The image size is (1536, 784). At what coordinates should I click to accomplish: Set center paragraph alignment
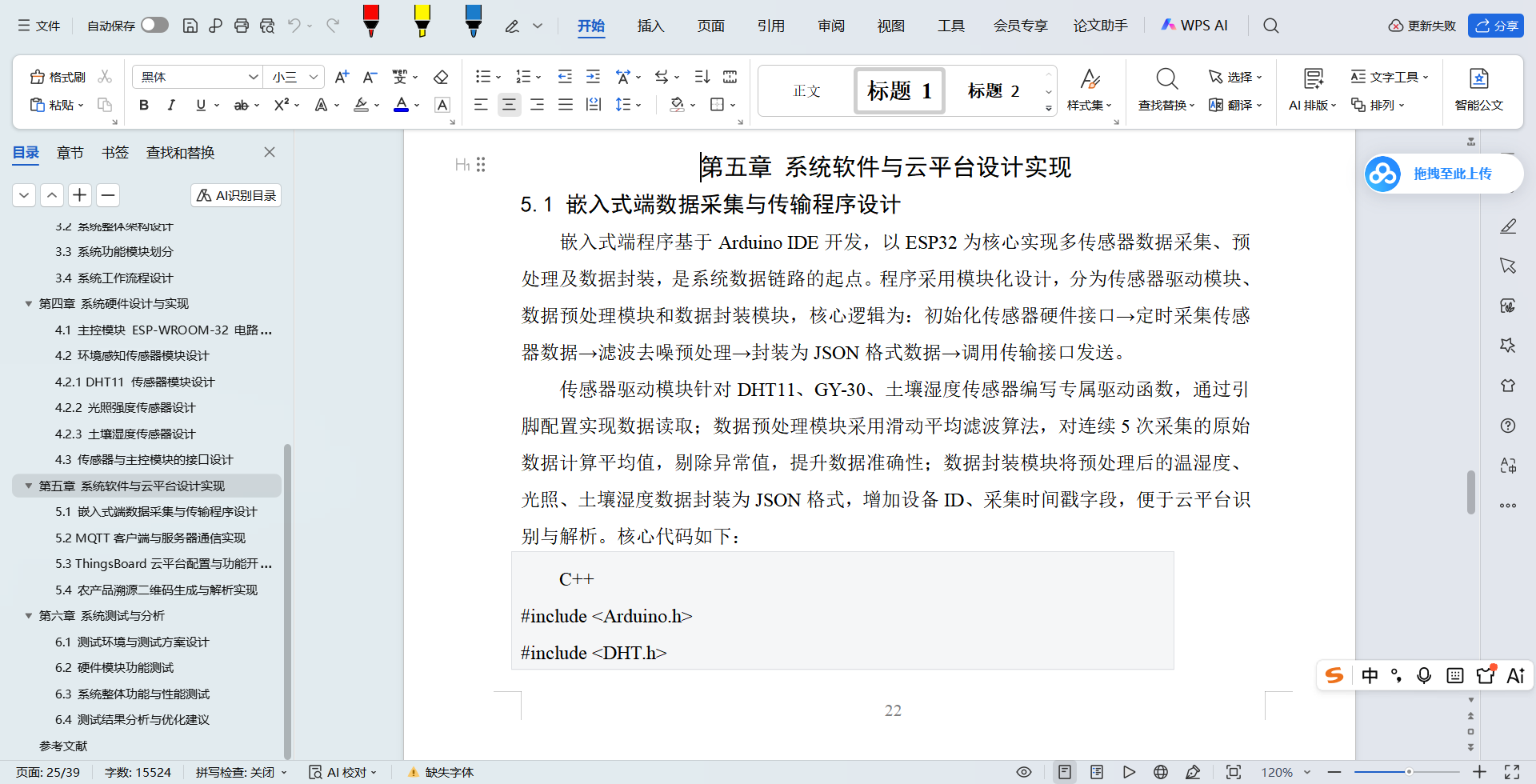[509, 104]
